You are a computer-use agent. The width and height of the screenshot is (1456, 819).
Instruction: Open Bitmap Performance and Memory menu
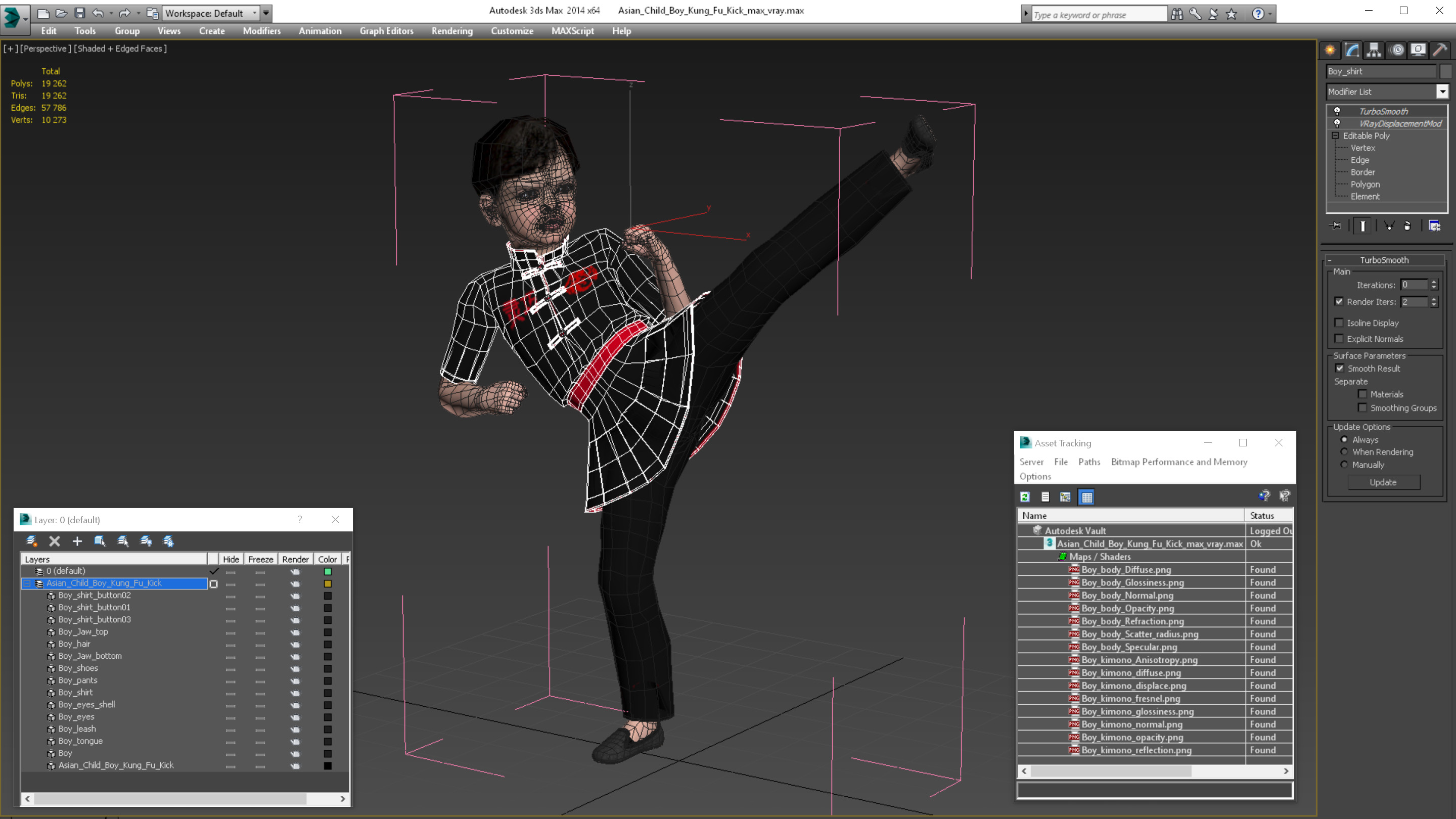click(x=1178, y=462)
